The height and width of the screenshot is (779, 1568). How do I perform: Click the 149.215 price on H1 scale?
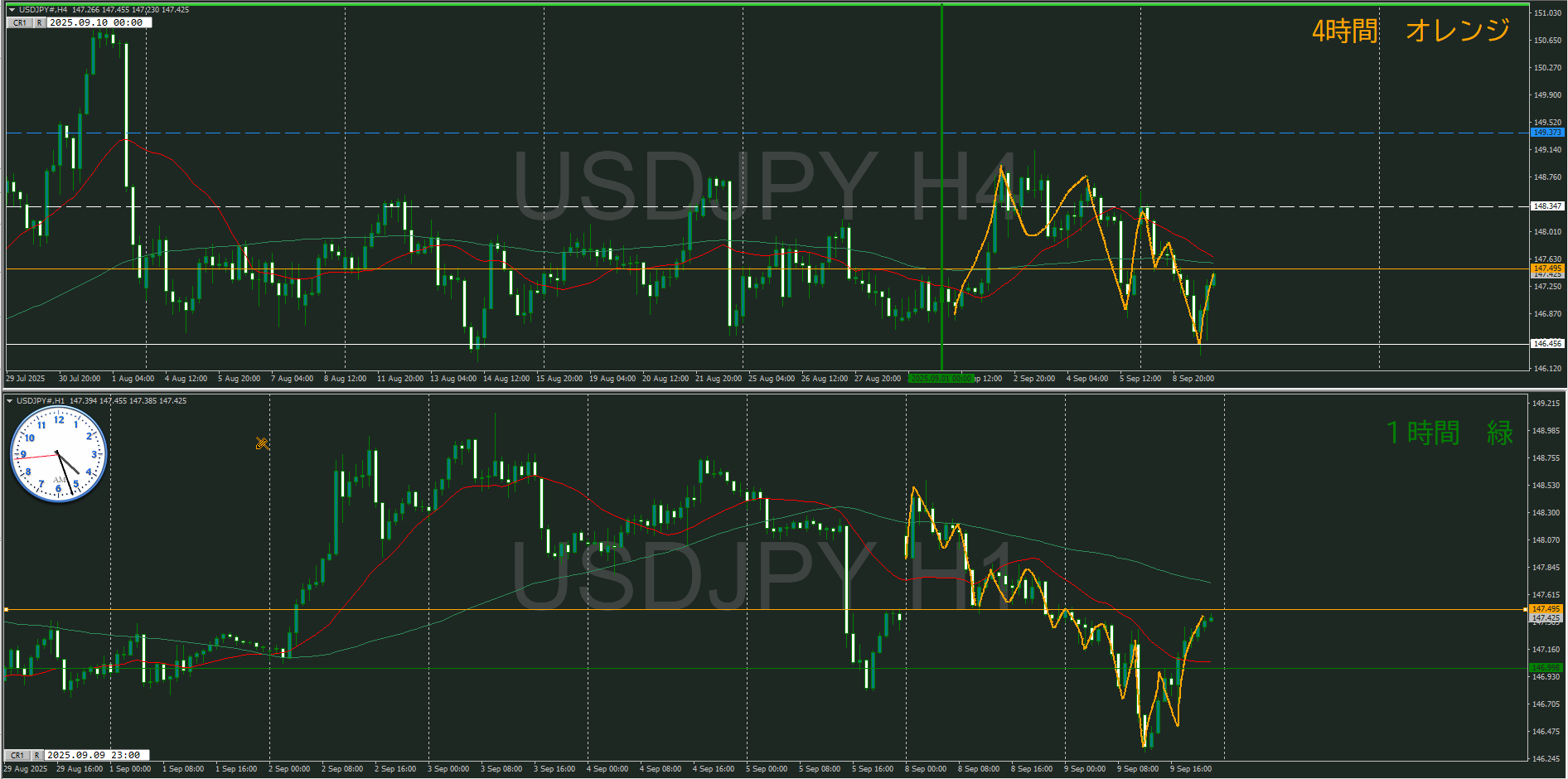(x=1546, y=404)
